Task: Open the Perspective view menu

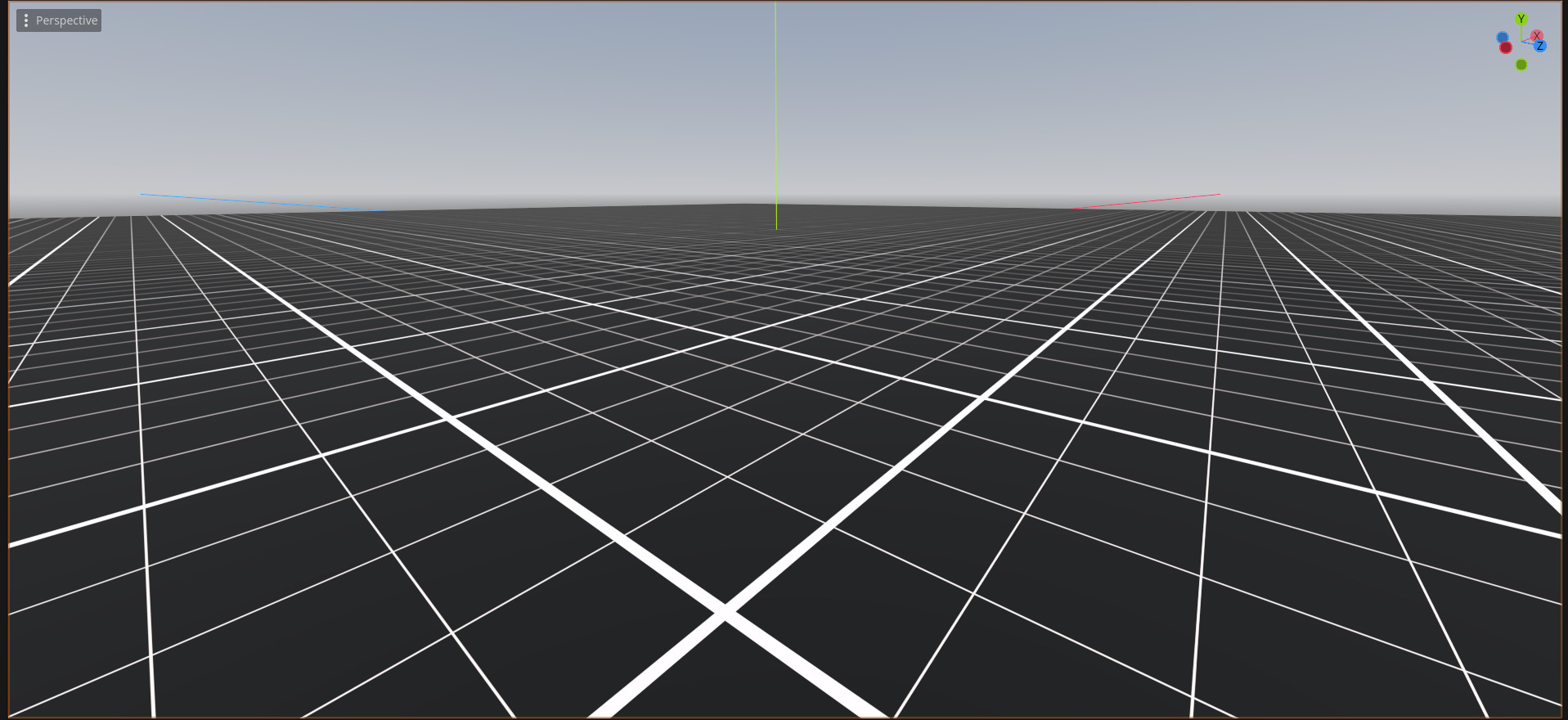Action: (x=59, y=20)
